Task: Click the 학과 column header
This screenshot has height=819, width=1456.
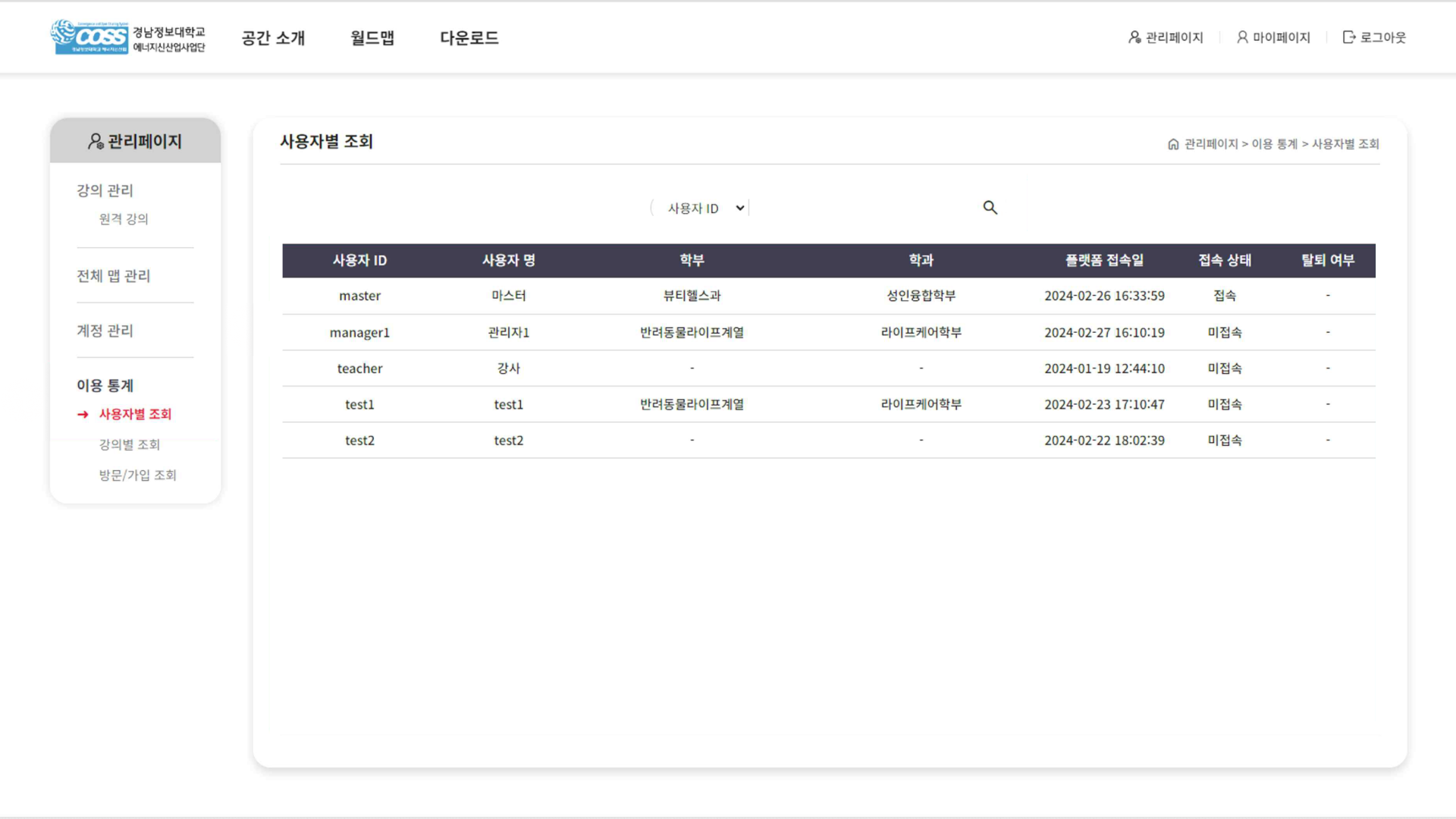Action: [x=921, y=260]
